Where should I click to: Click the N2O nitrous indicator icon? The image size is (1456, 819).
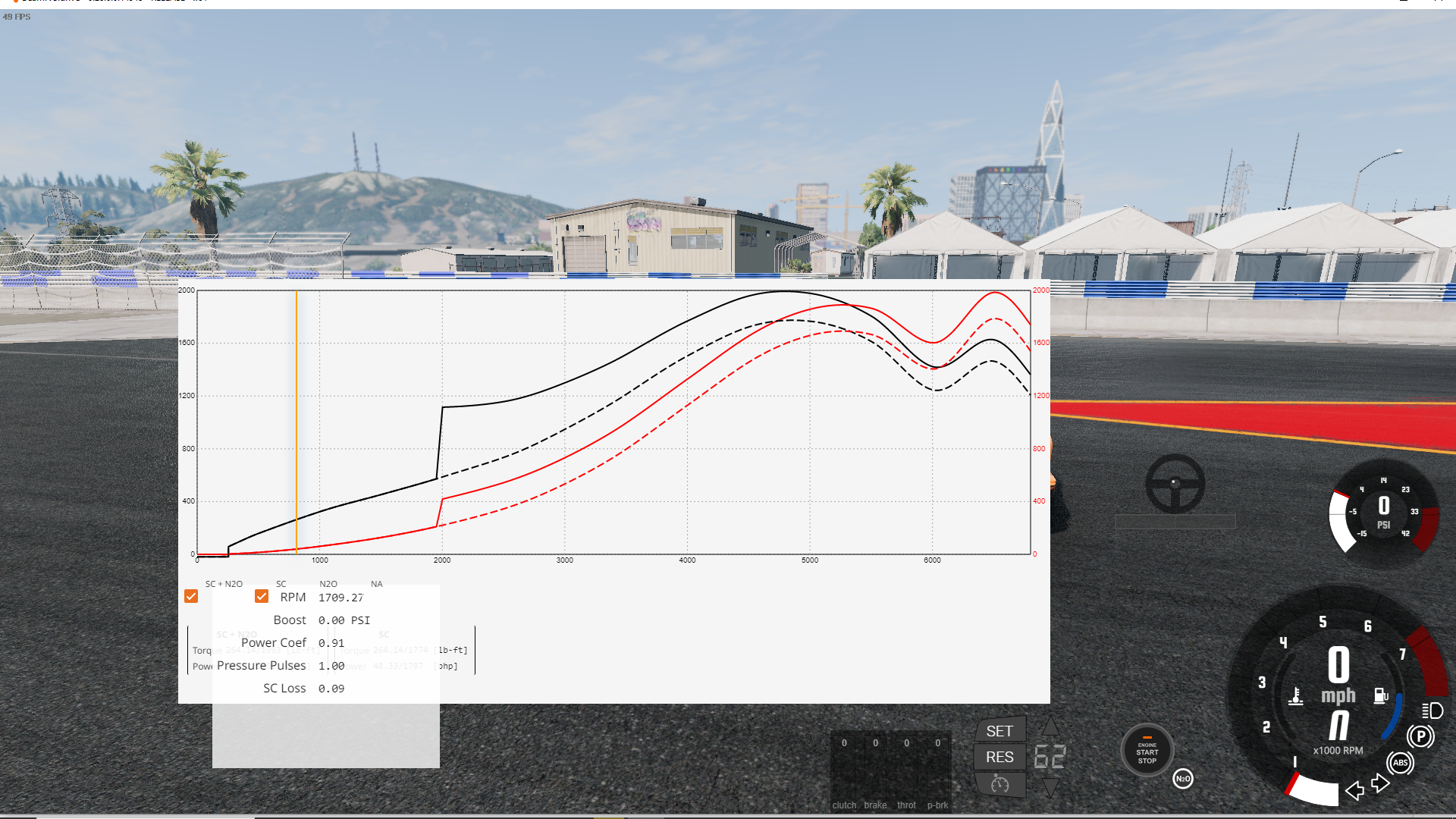[x=1183, y=779]
